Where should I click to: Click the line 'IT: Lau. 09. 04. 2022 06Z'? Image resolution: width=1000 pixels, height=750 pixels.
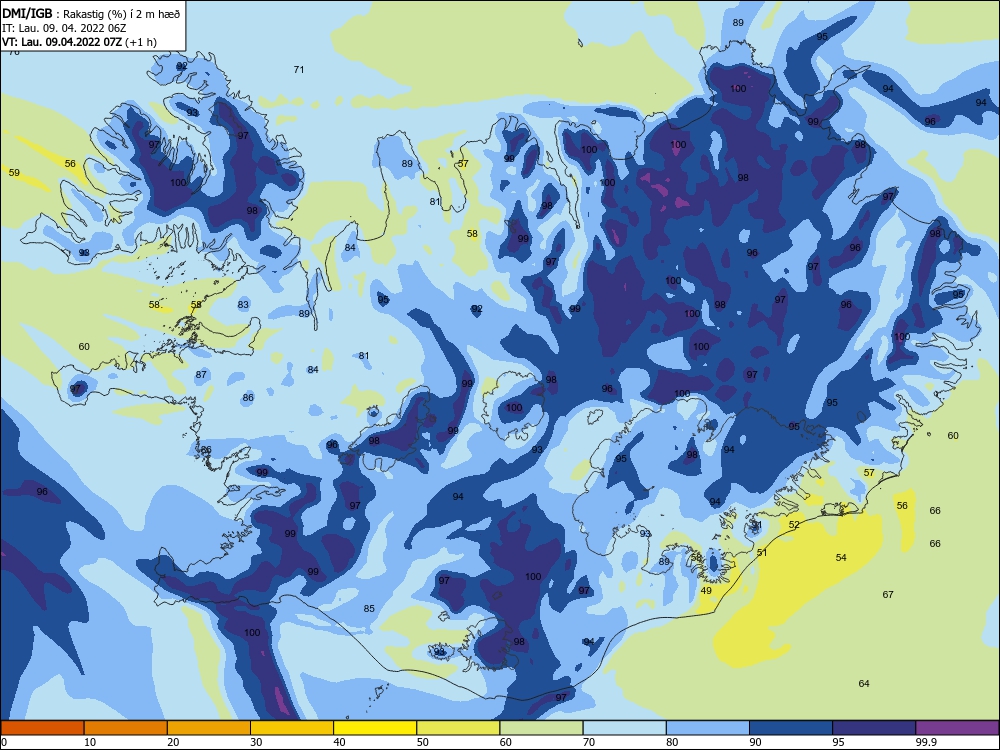[x=64, y=28]
